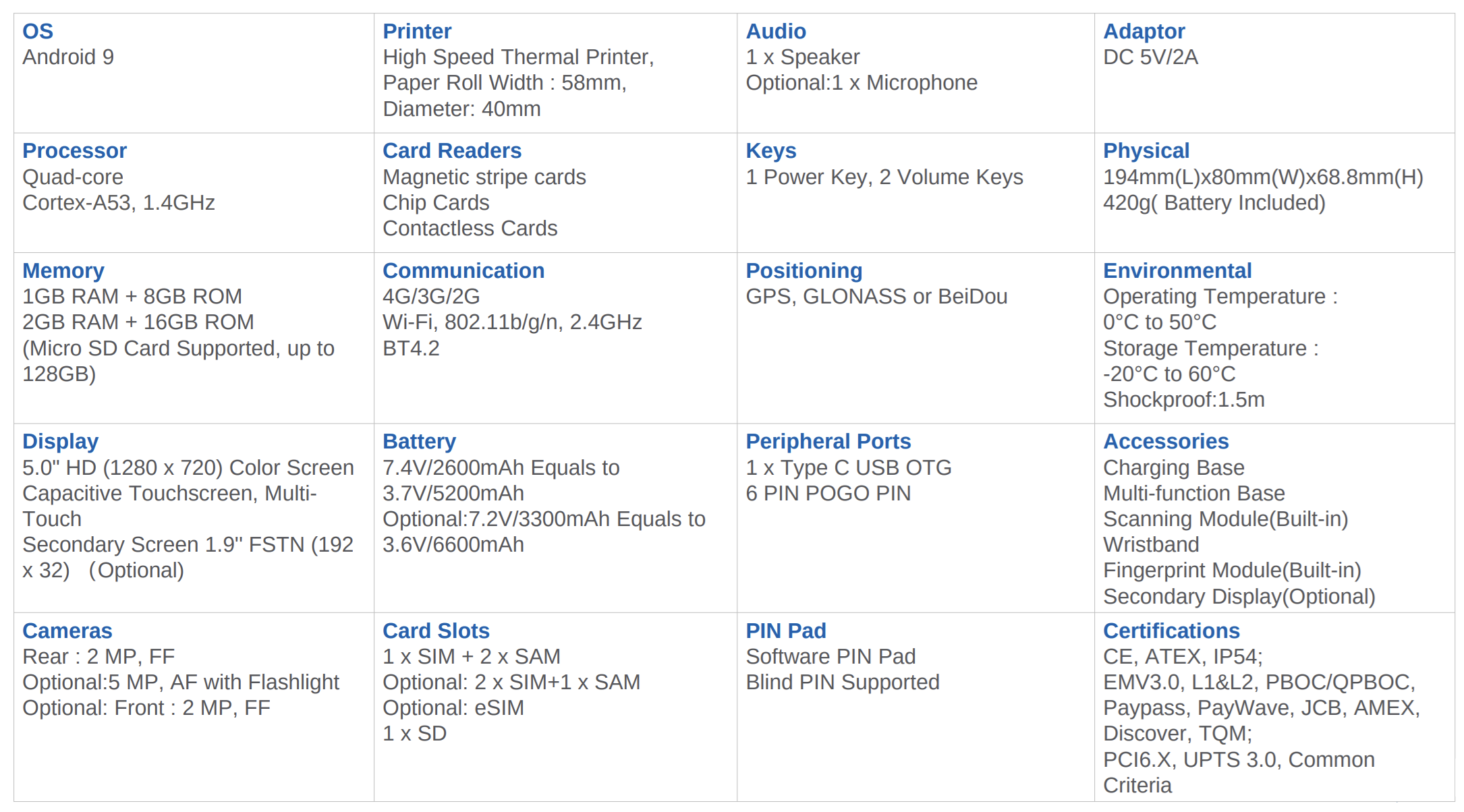The height and width of the screenshot is (812, 1464).
Task: Click the Environmental heading
Action: pyautogui.click(x=1177, y=270)
